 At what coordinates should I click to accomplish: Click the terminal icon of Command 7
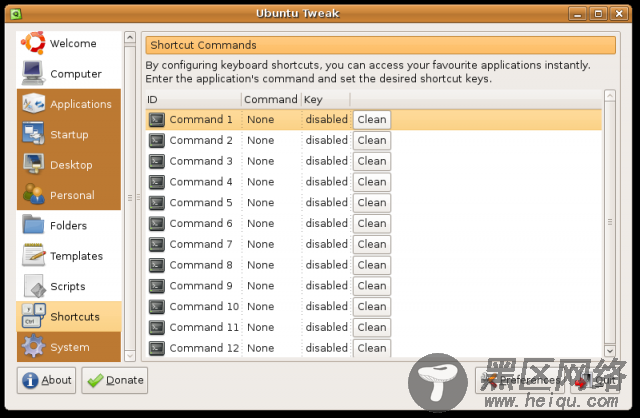(157, 245)
